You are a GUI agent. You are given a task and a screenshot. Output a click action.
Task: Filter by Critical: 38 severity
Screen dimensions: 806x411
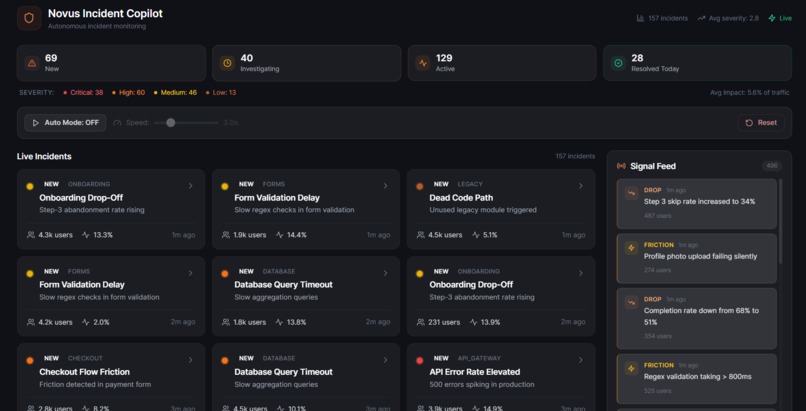83,92
